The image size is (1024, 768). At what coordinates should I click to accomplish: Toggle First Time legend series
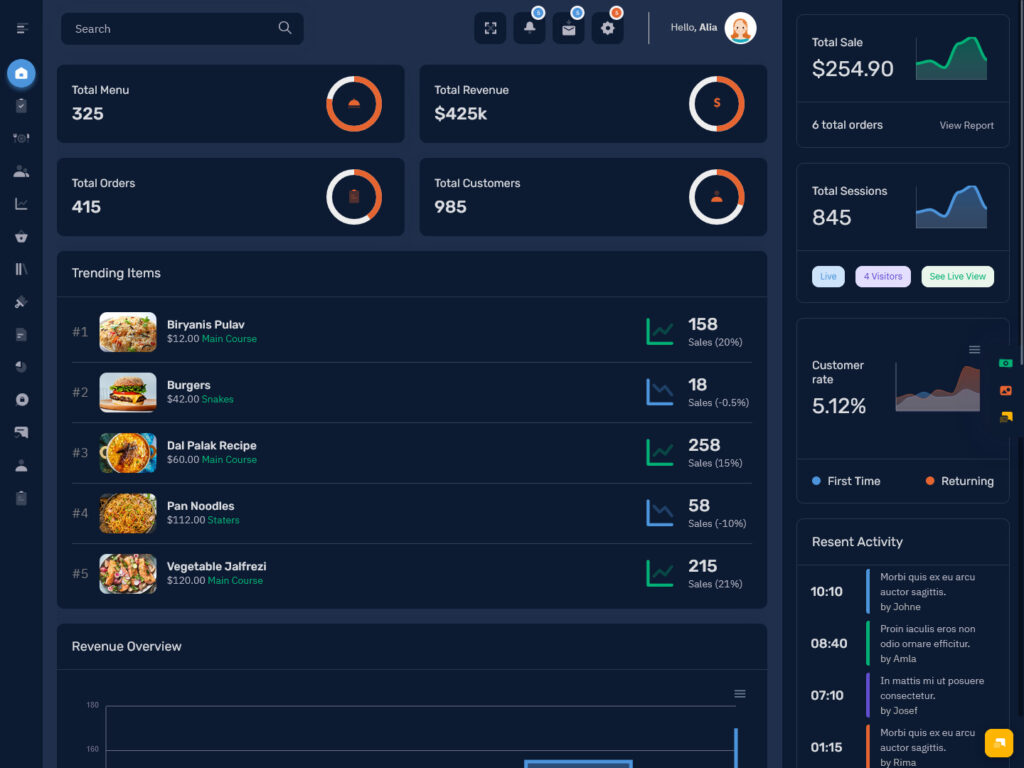[846, 481]
